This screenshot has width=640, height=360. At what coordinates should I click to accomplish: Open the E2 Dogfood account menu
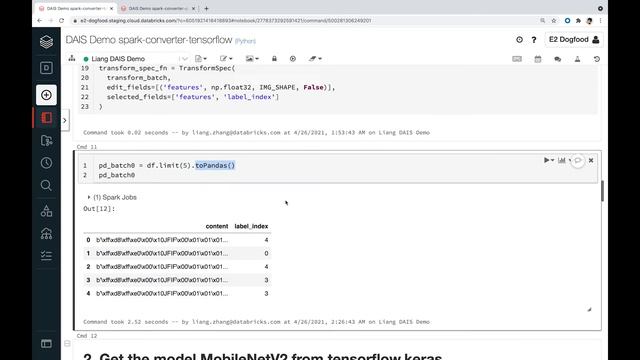[574, 40]
